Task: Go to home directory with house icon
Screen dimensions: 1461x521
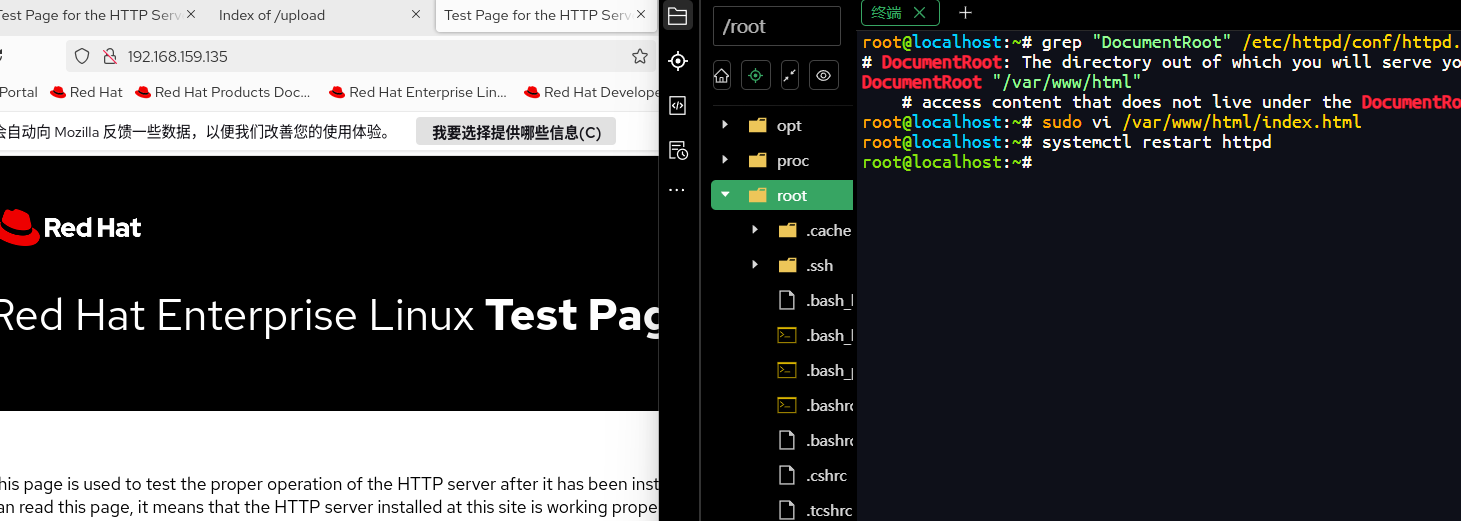Action: [722, 75]
